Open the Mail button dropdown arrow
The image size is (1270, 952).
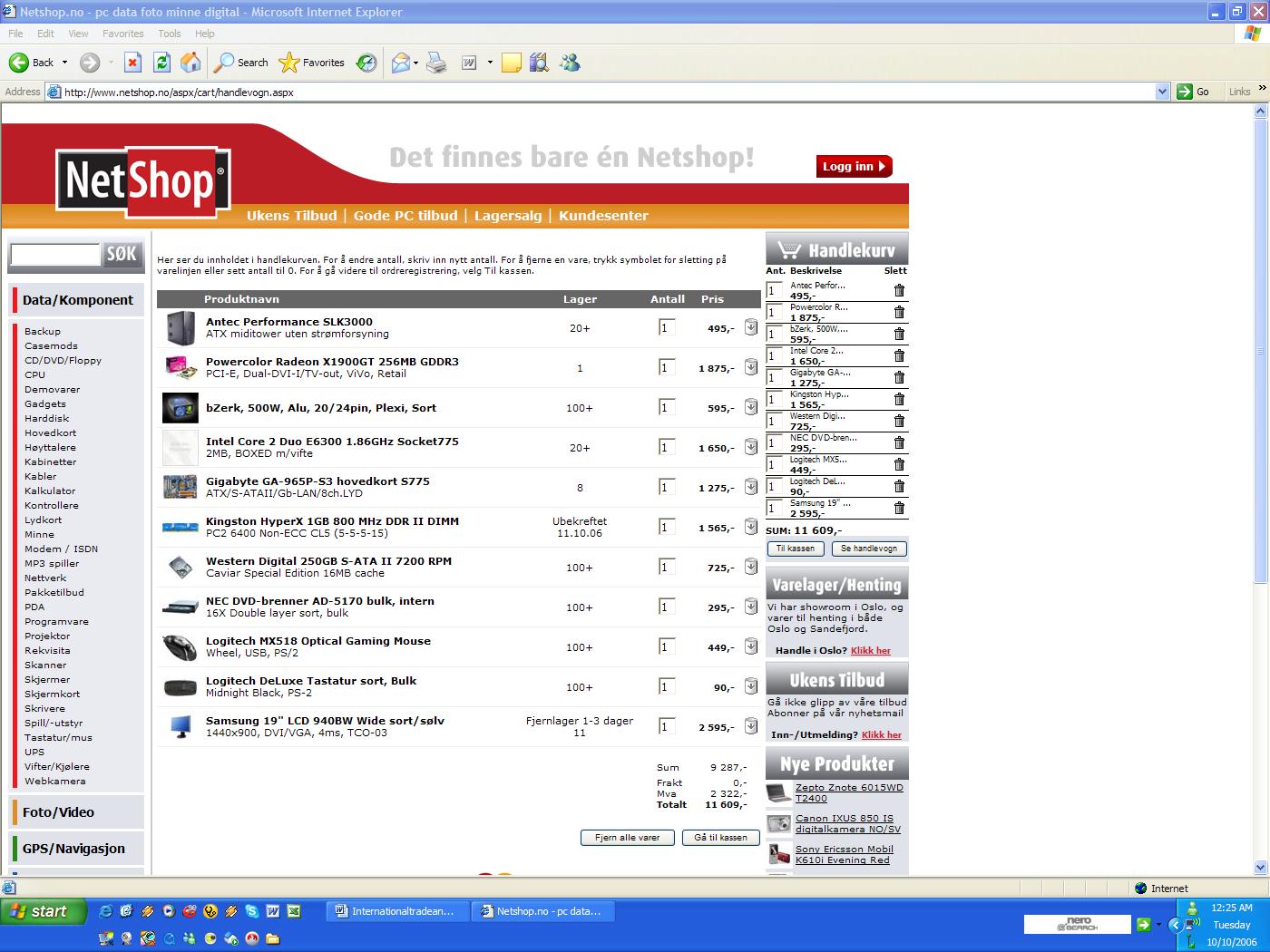(415, 63)
